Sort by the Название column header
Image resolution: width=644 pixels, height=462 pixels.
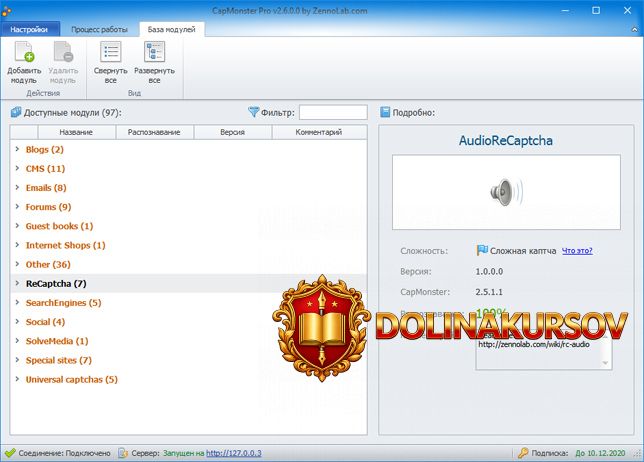[x=76, y=132]
